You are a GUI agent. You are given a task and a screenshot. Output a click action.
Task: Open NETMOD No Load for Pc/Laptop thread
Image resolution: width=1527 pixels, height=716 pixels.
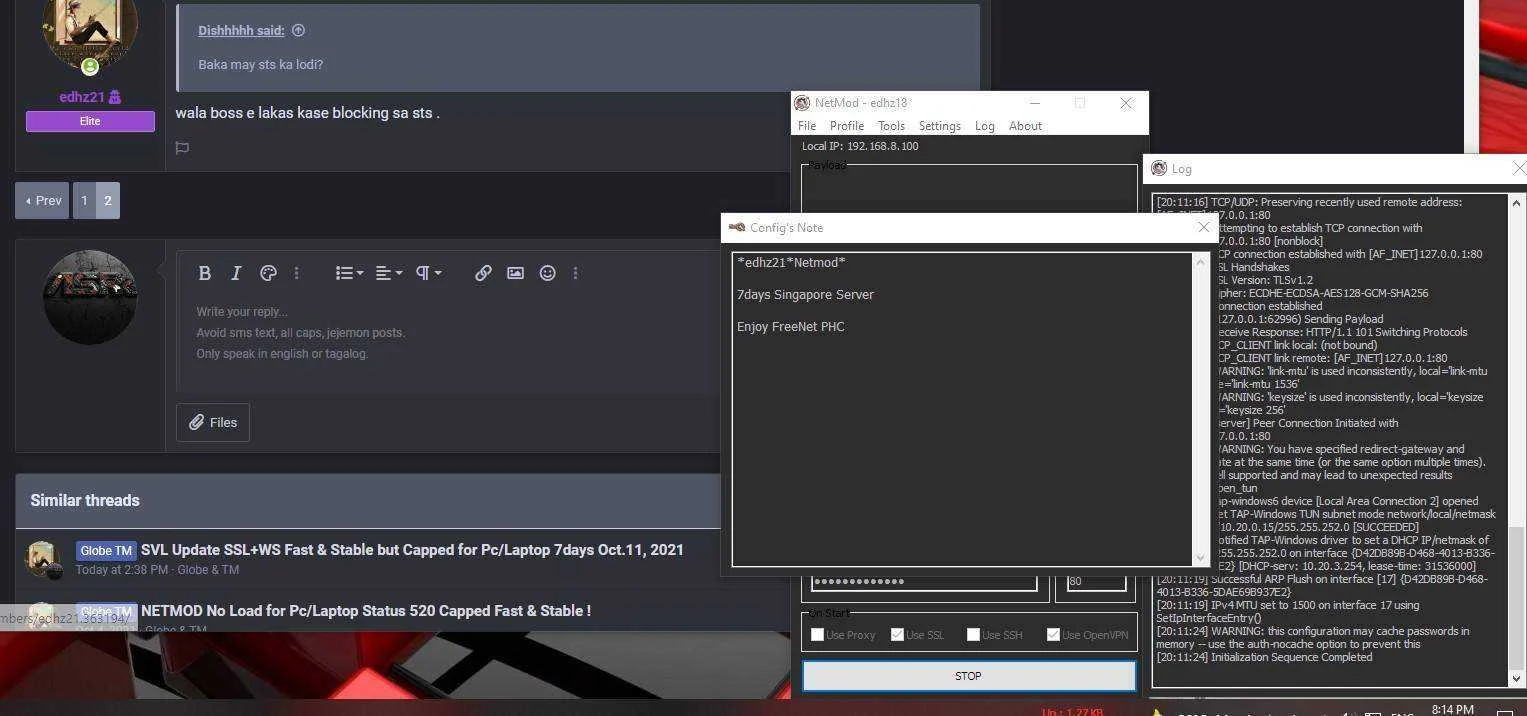pos(366,610)
